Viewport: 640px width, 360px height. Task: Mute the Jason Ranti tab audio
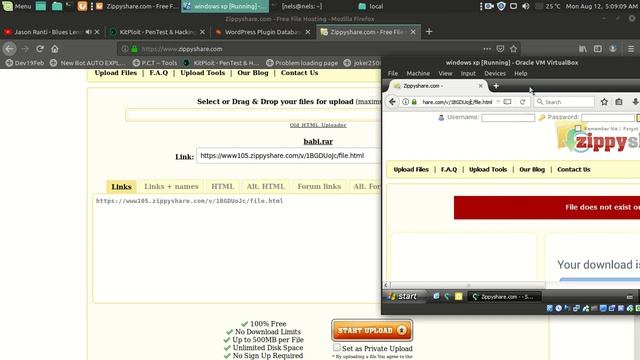coord(88,32)
